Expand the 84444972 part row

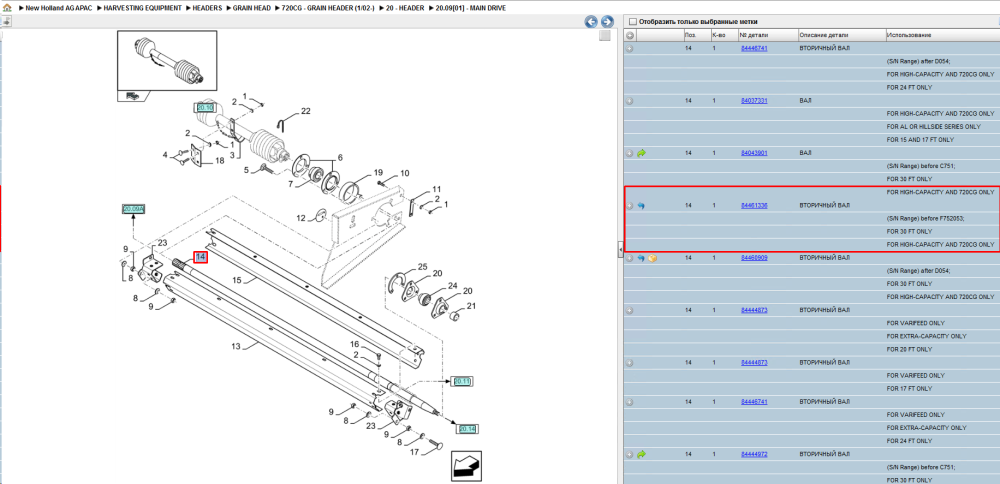coord(629,454)
